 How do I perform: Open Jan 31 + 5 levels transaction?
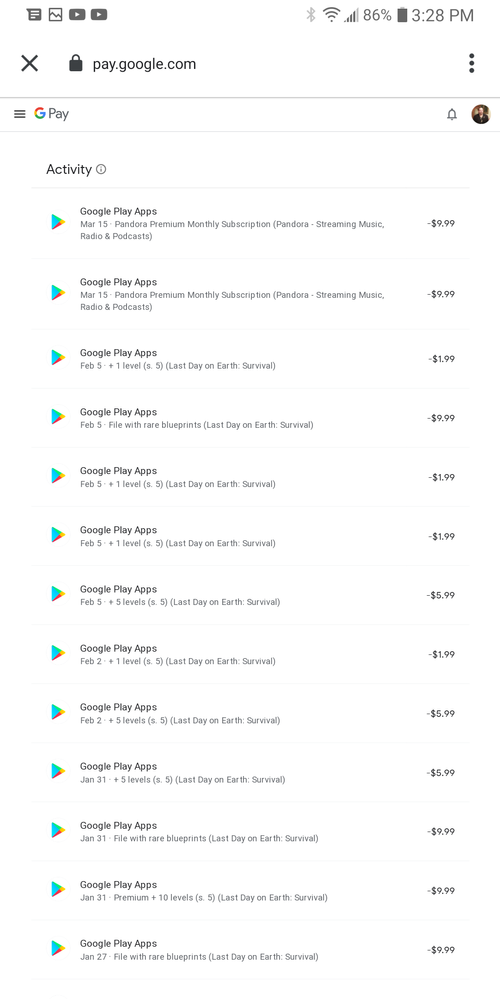[x=250, y=772]
